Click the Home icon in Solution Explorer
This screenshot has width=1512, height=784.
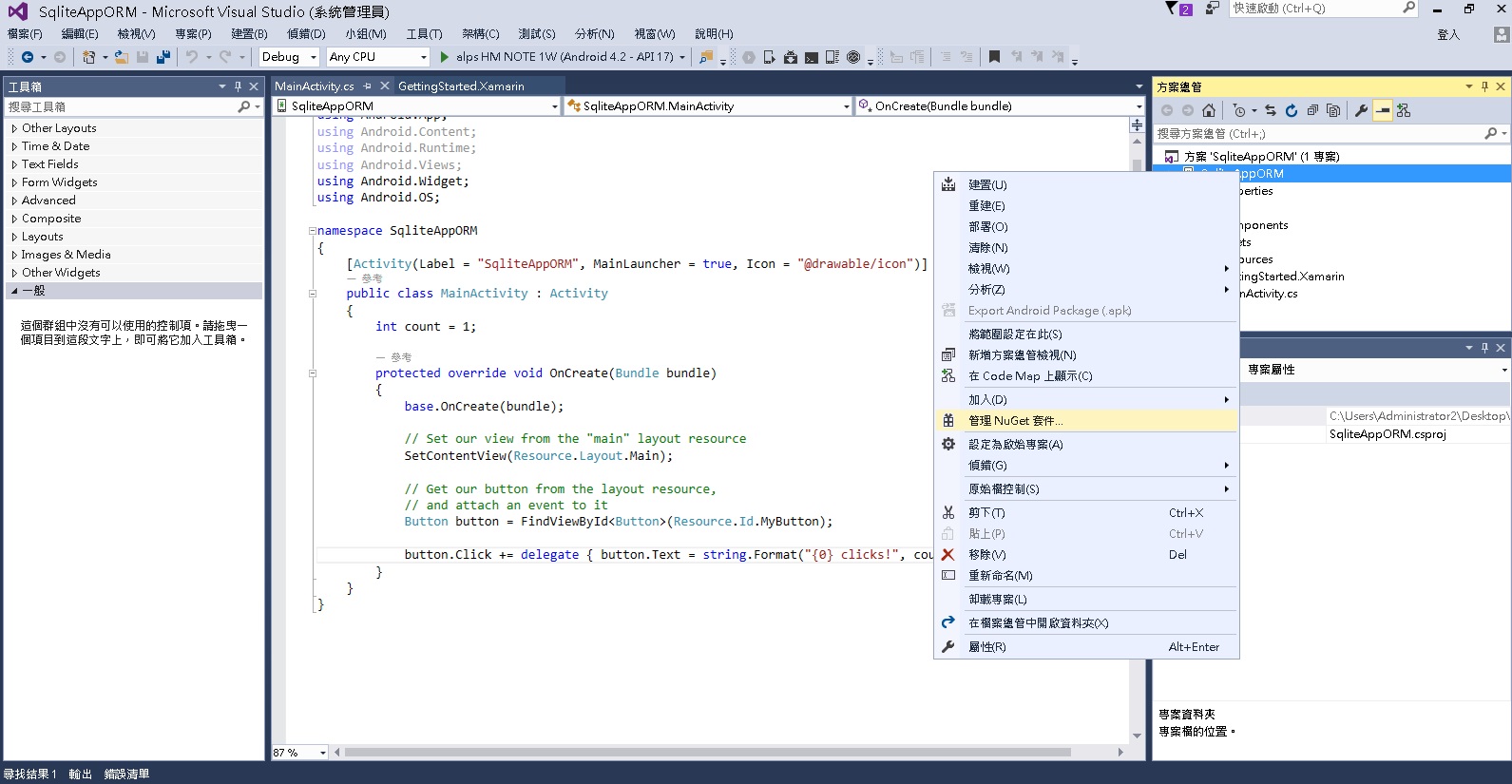1209,110
